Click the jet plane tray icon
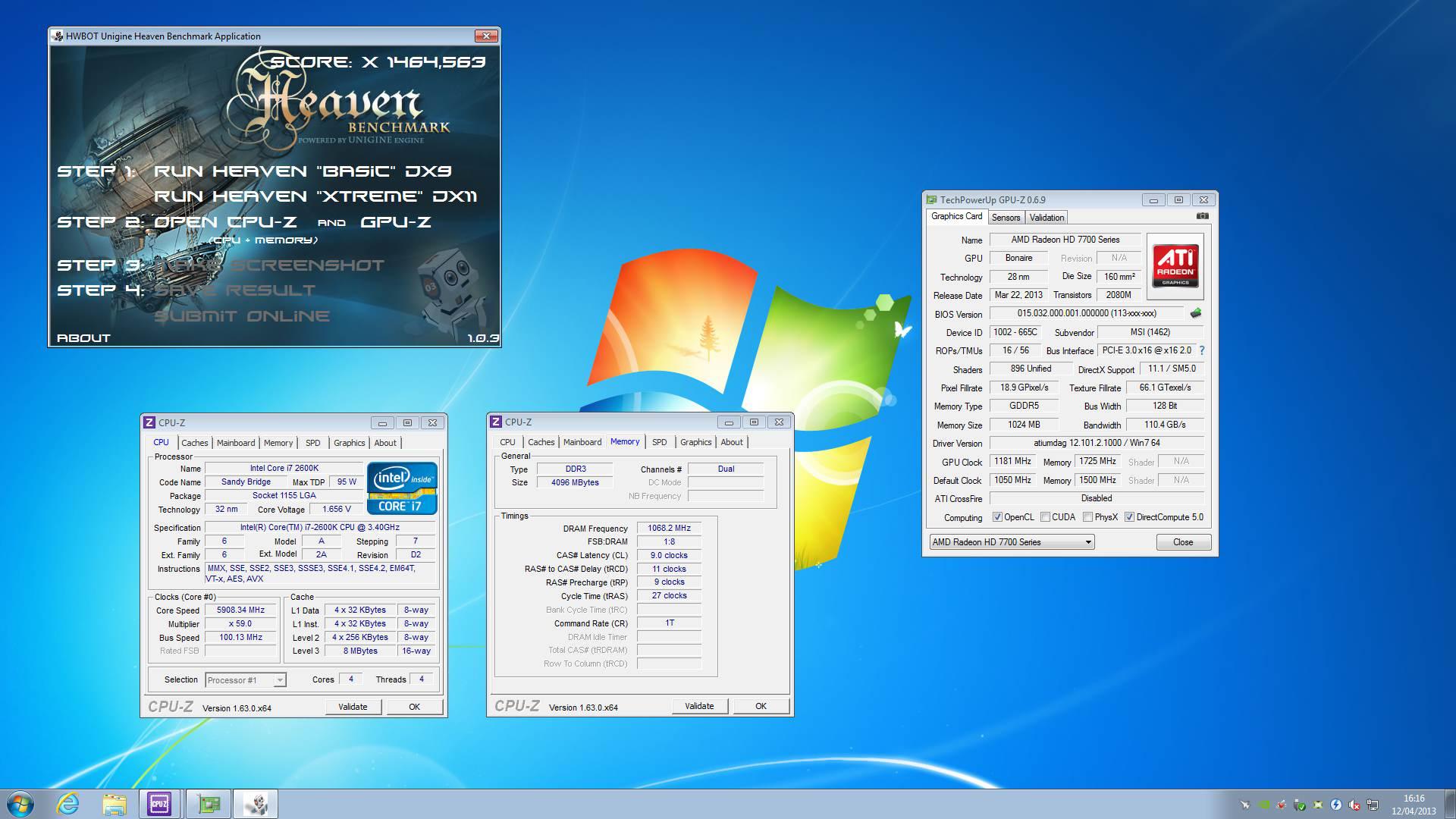 coord(1244,805)
